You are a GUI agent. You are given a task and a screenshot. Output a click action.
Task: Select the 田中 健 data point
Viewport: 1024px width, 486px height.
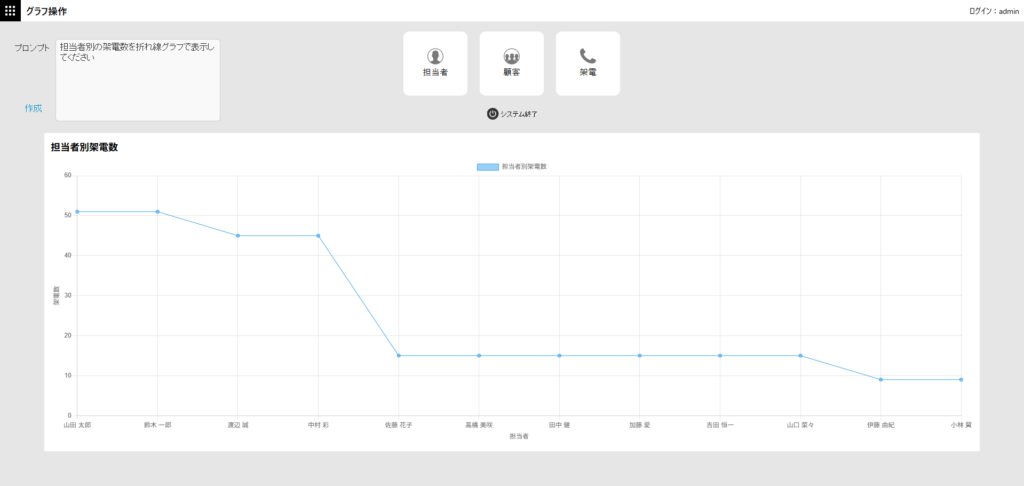click(559, 356)
